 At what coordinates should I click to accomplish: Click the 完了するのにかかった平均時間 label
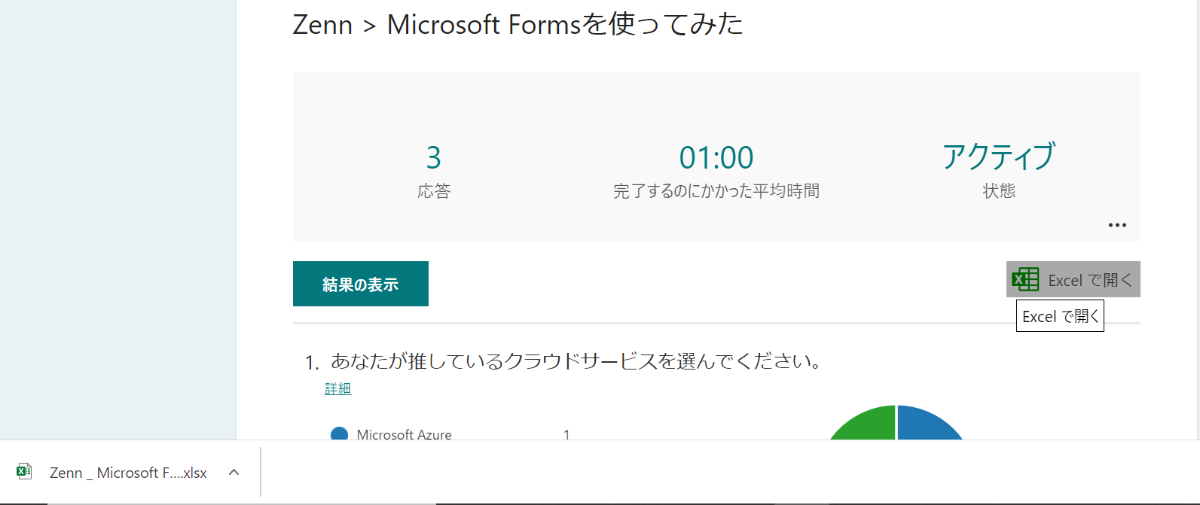click(x=716, y=191)
